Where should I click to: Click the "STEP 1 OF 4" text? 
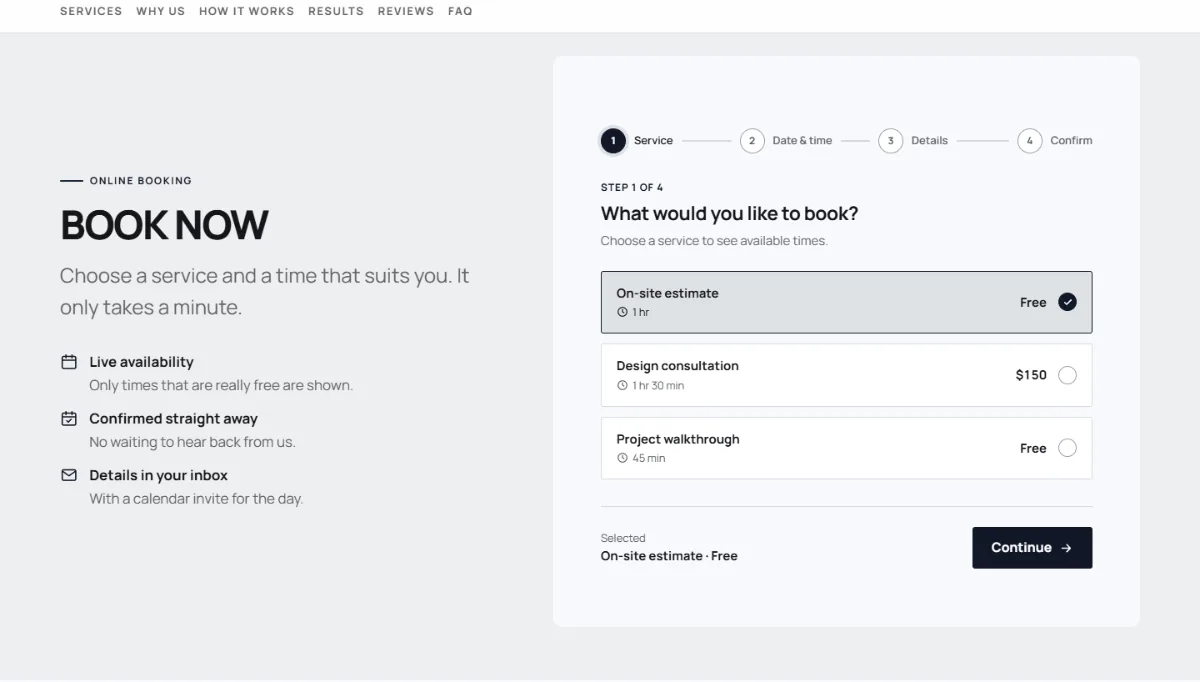(632, 187)
